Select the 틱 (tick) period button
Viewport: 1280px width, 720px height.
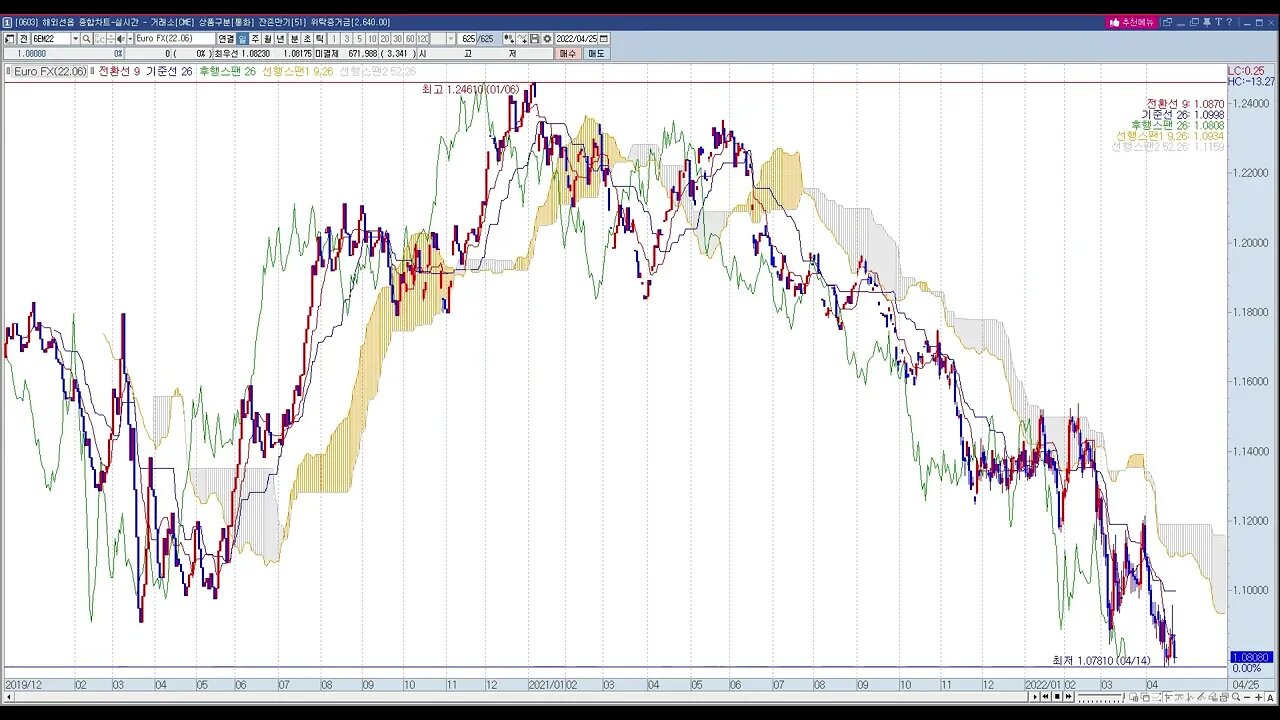[x=320, y=39]
